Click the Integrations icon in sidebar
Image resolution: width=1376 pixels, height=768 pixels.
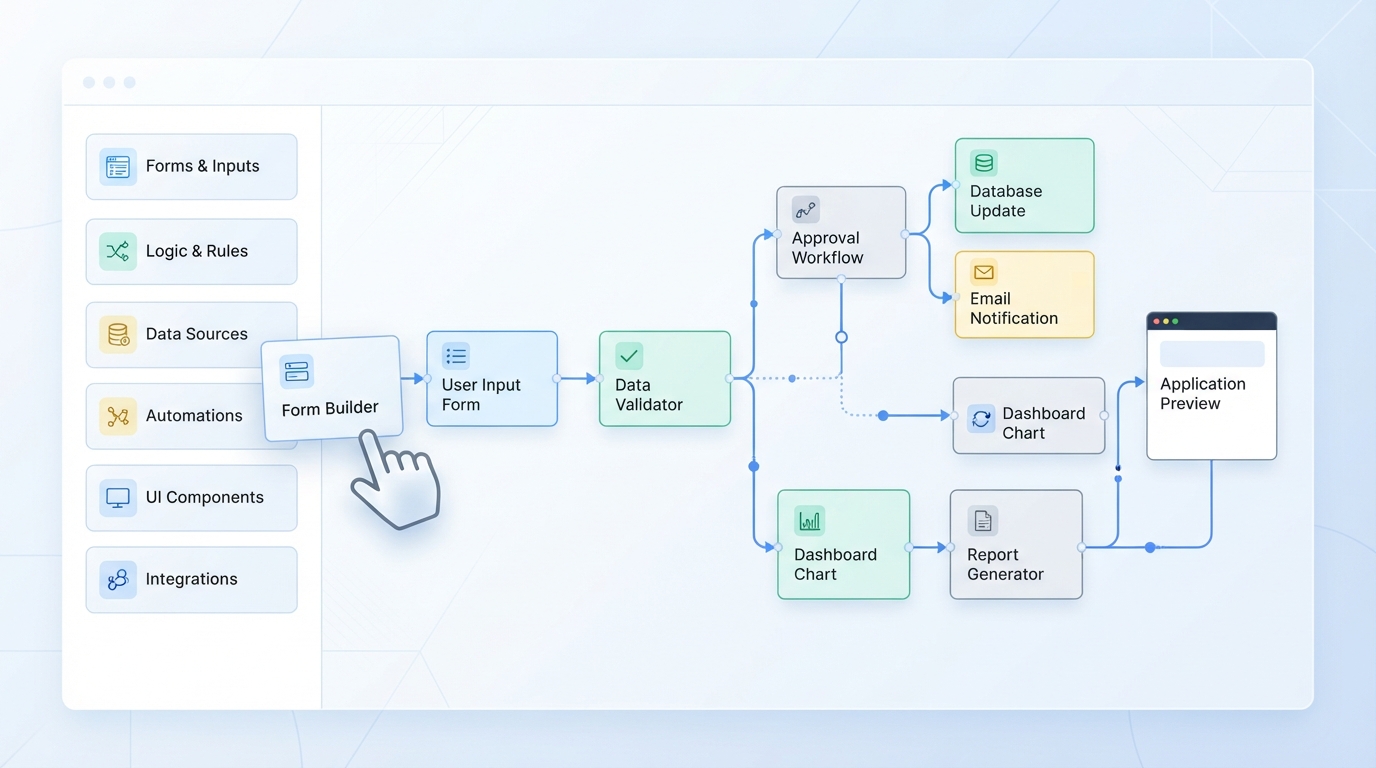point(118,579)
